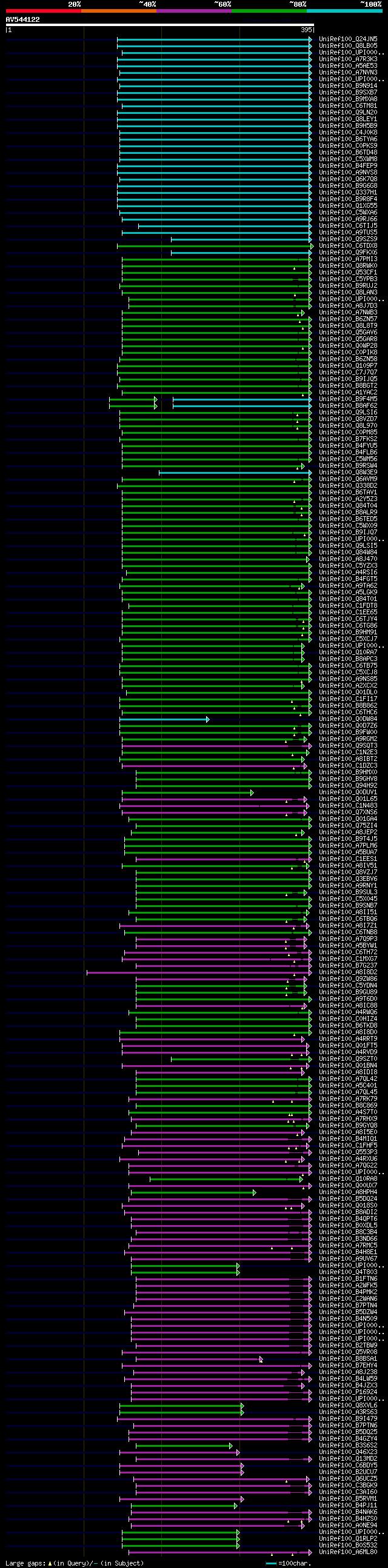Screen dimensions: 388x1568
Task: Click the white query sequence ruler bar
Action: 159,25
